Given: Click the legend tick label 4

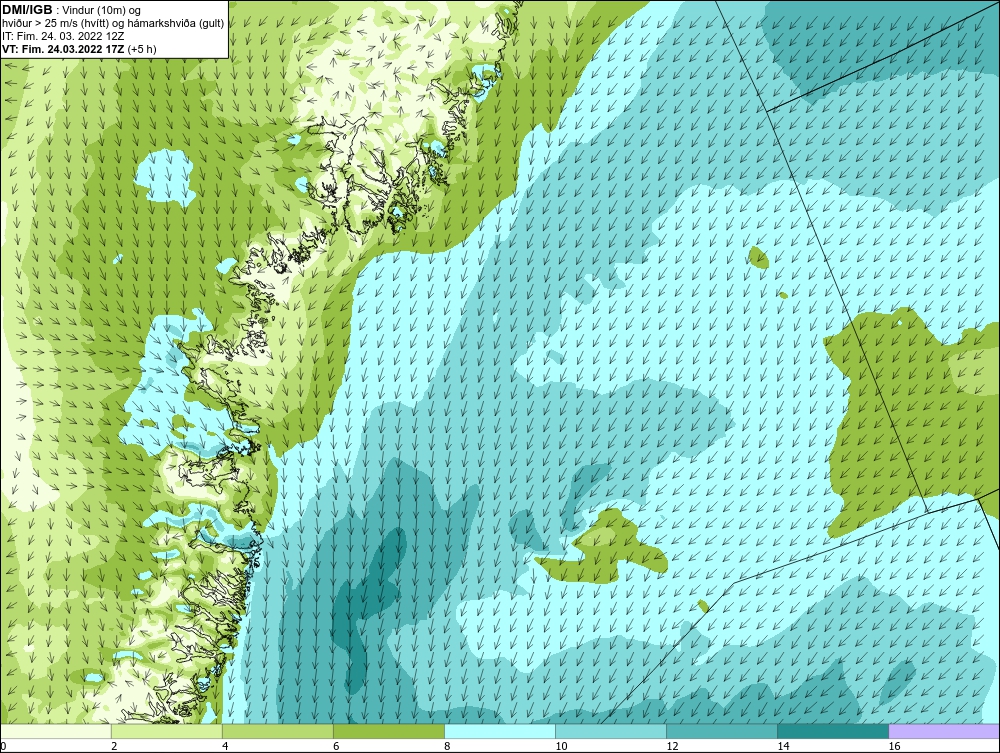Looking at the screenshot, I should [x=225, y=746].
